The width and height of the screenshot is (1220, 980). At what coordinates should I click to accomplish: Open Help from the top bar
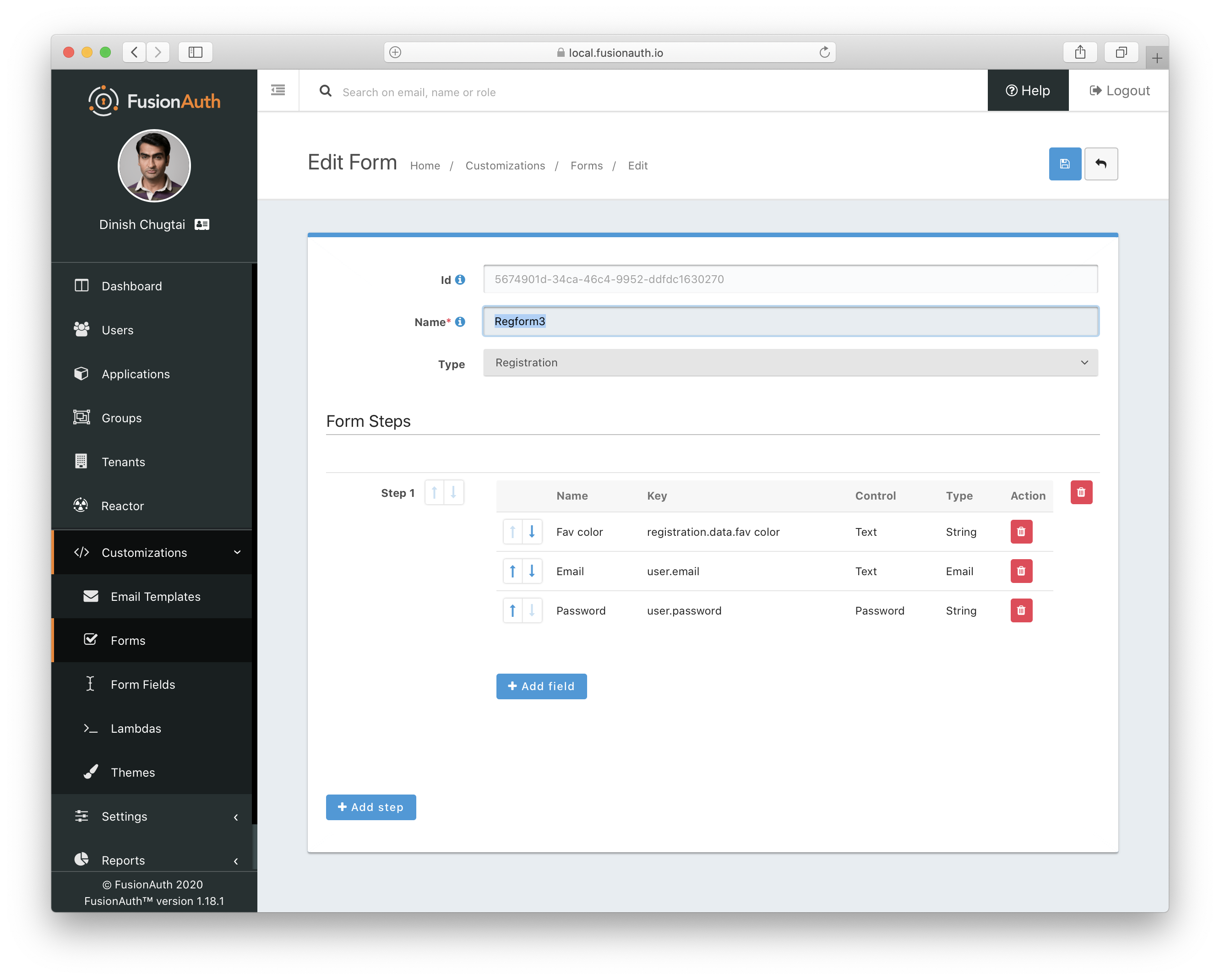[x=1028, y=90]
